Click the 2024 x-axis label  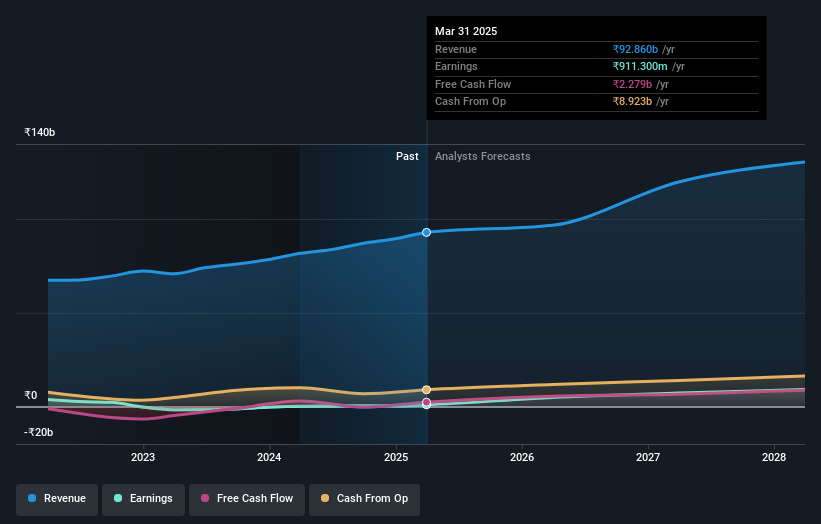[269, 457]
